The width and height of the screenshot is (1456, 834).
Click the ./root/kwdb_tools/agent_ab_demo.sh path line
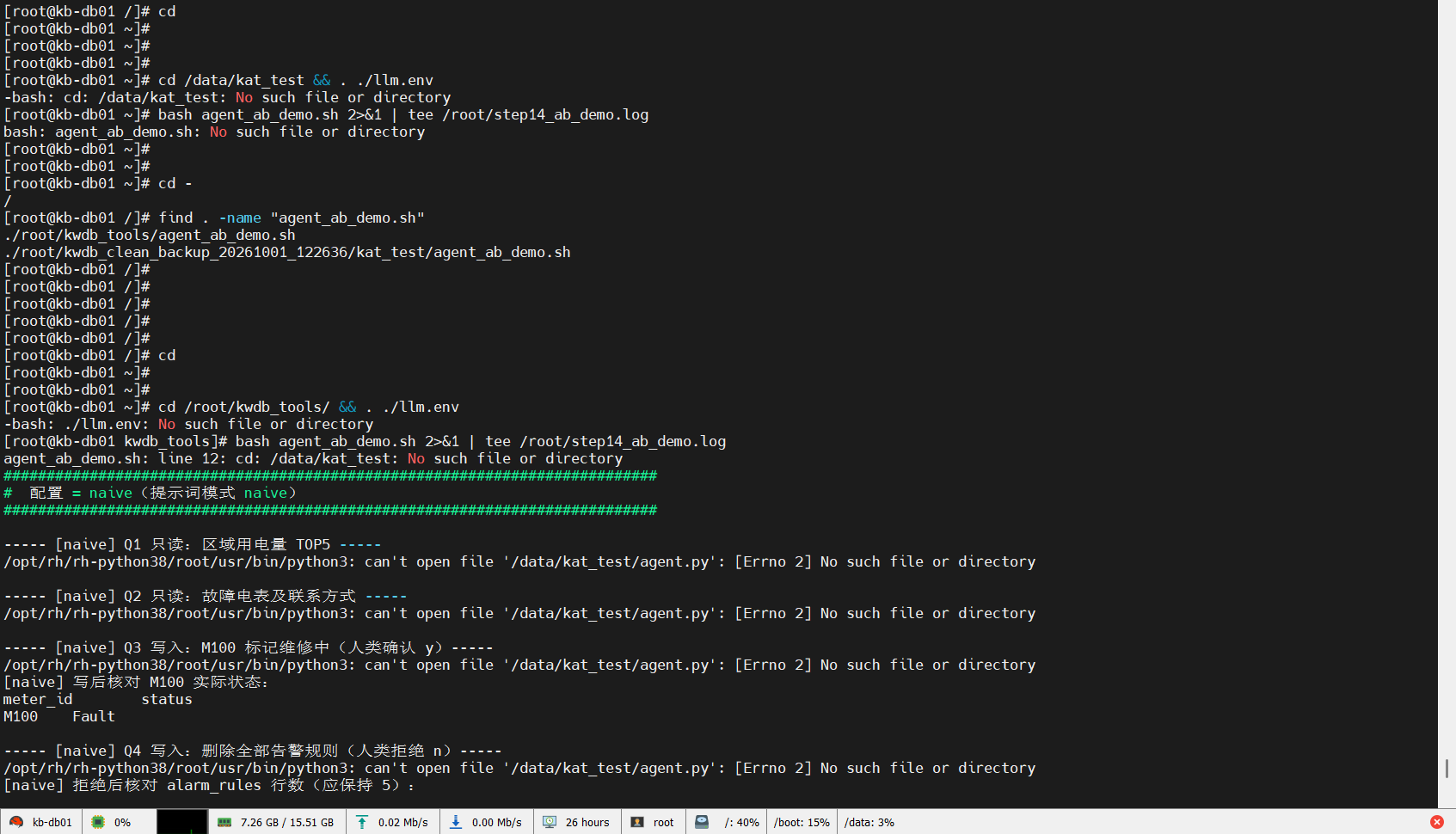(x=150, y=235)
